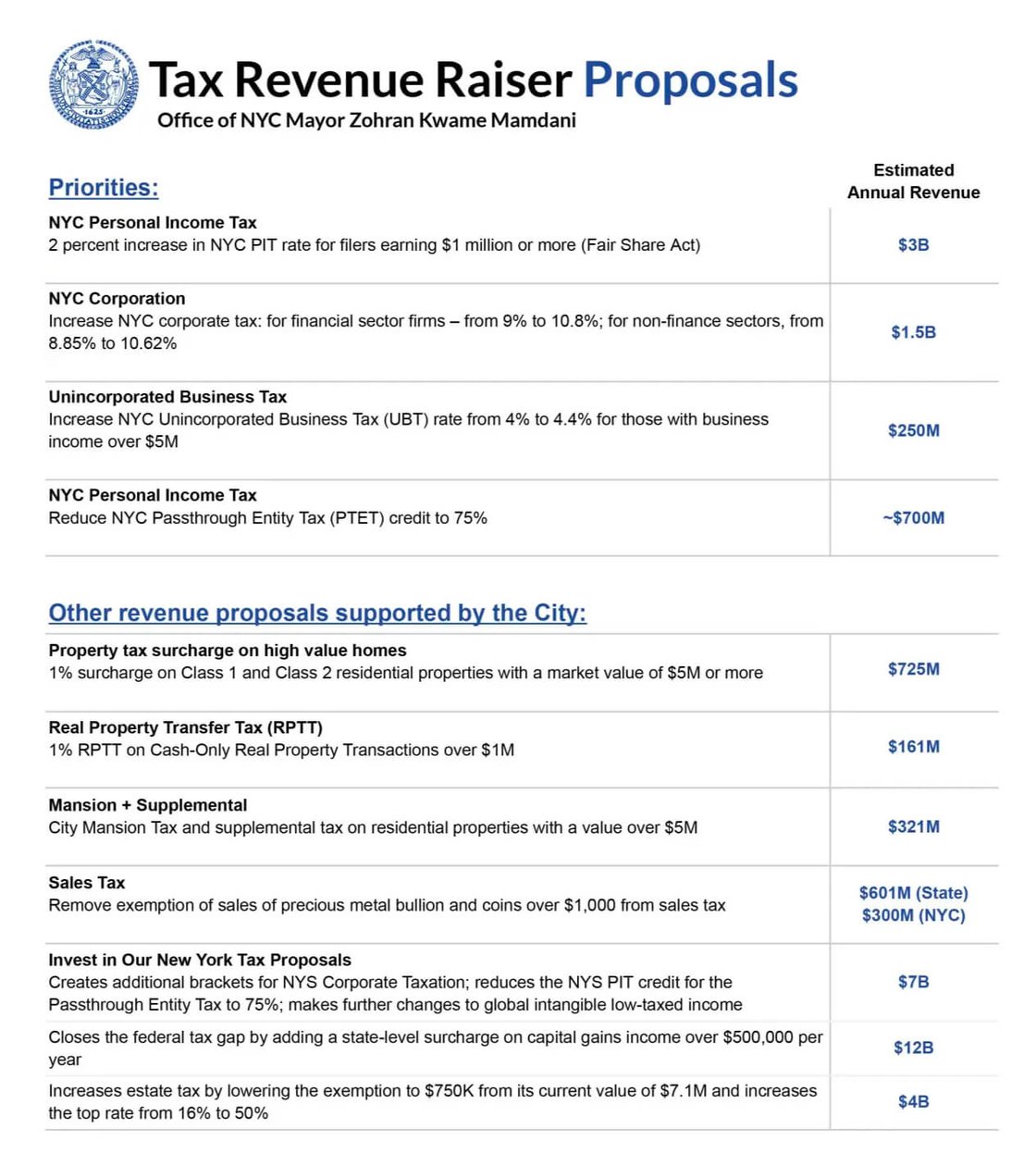Click the 'Tax Revenue Raiser Proposals' title
The height and width of the screenshot is (1166, 1036).
[x=473, y=80]
